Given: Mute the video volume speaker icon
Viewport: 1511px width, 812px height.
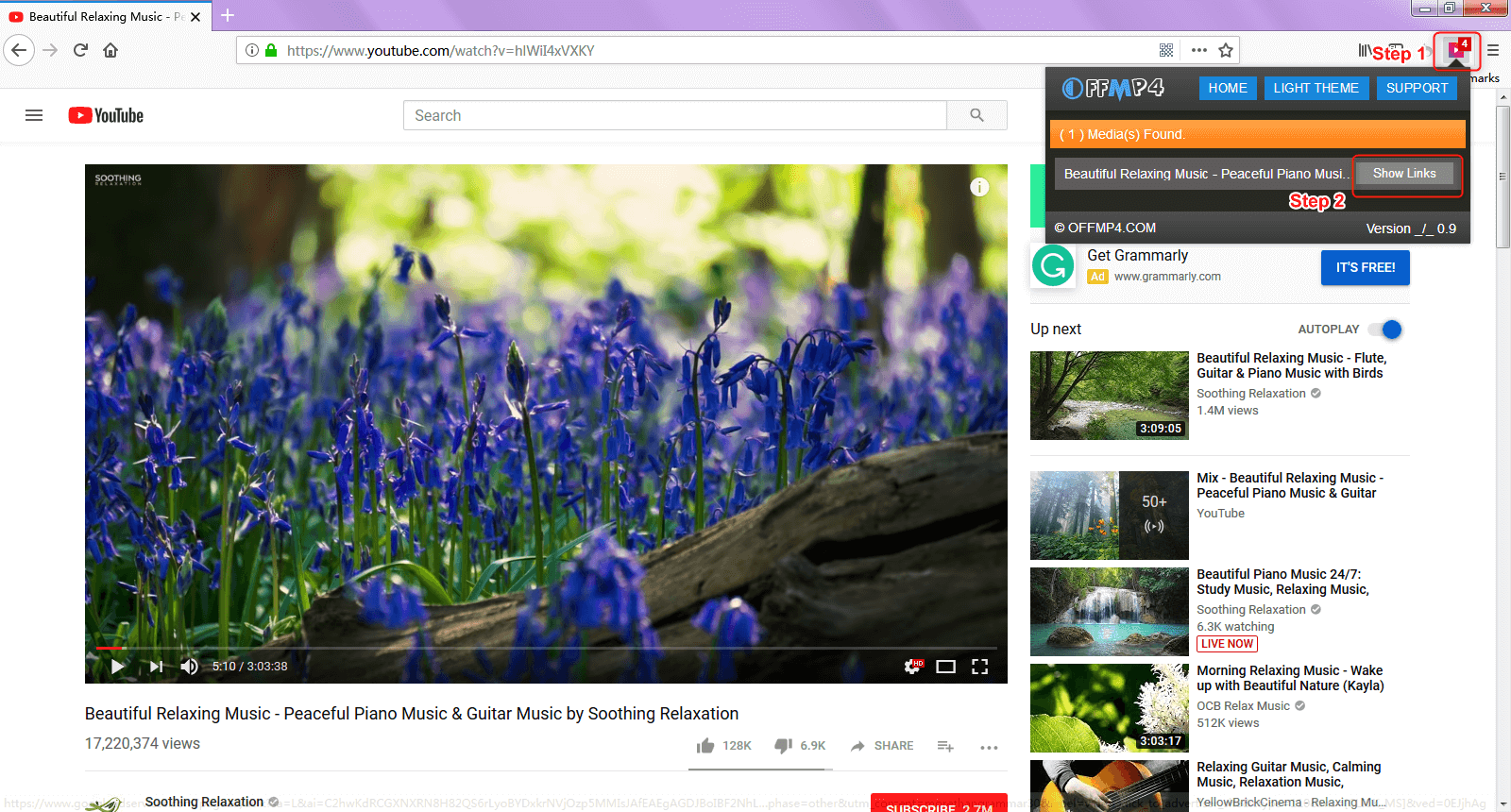Looking at the screenshot, I should 189,667.
